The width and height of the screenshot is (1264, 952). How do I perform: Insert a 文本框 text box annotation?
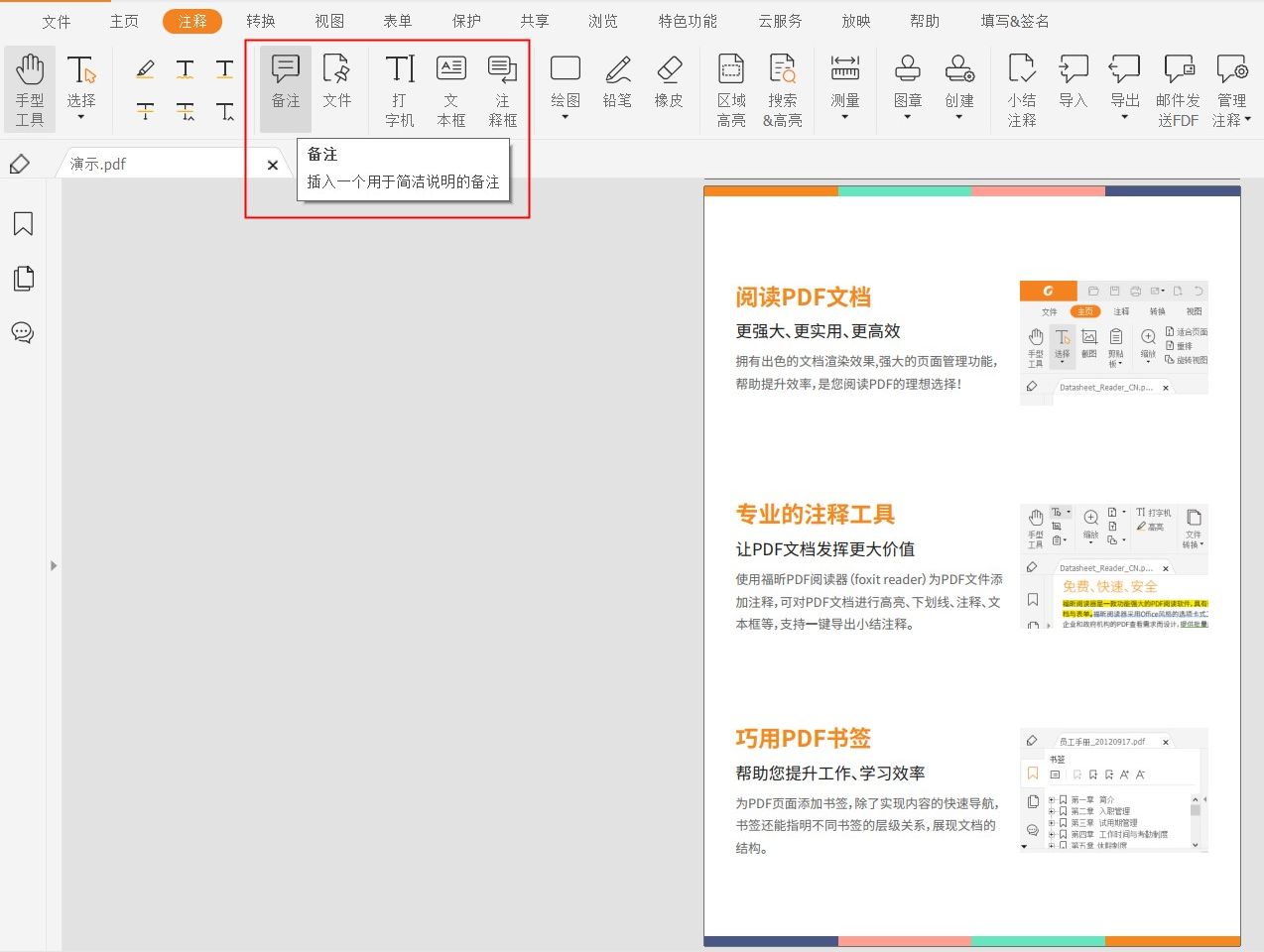[x=450, y=88]
